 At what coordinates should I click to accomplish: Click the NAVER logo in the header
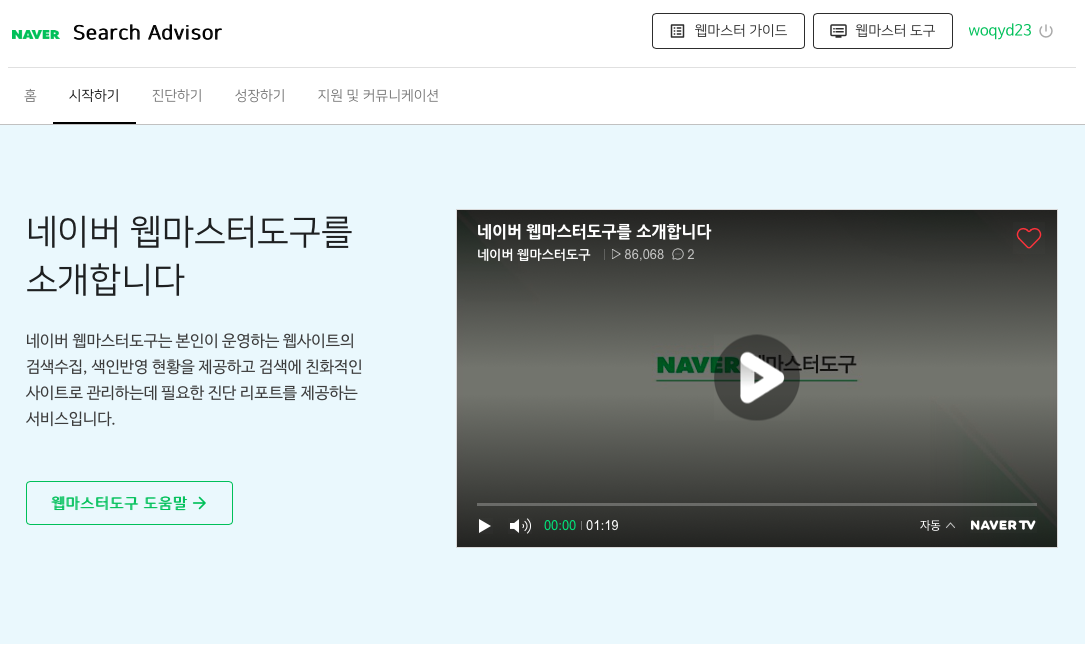(35, 34)
